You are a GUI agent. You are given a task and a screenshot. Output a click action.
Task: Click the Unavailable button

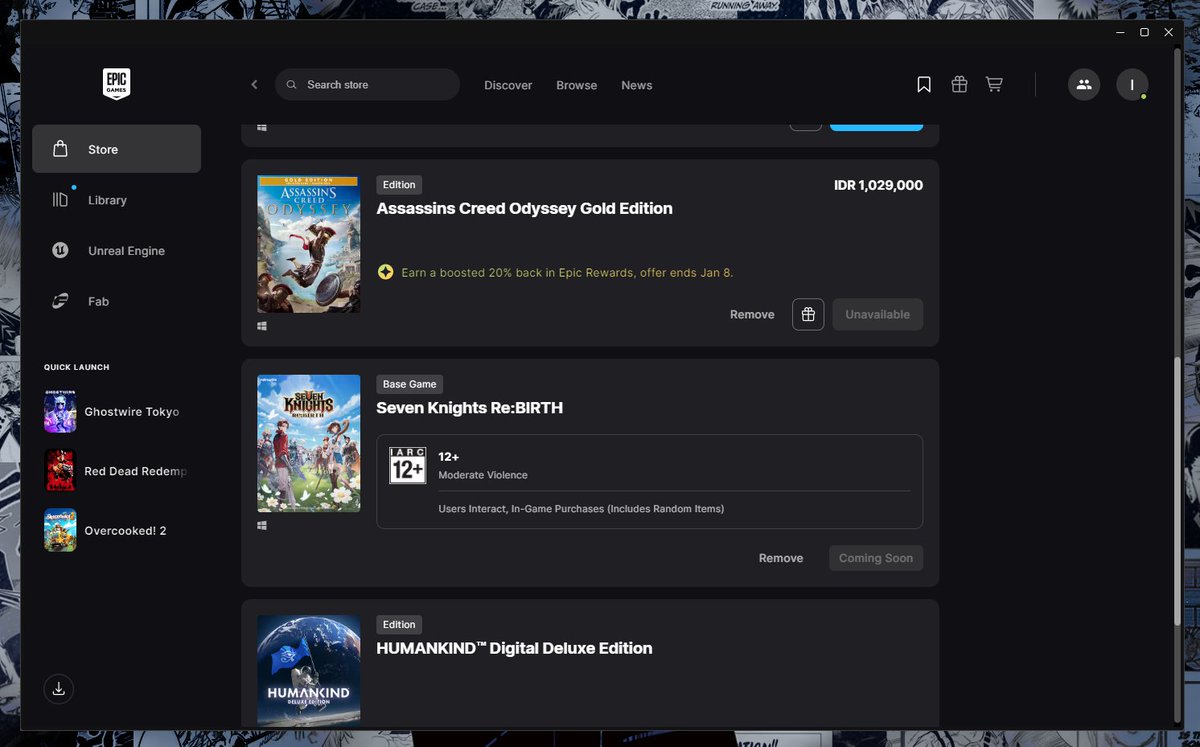877,314
